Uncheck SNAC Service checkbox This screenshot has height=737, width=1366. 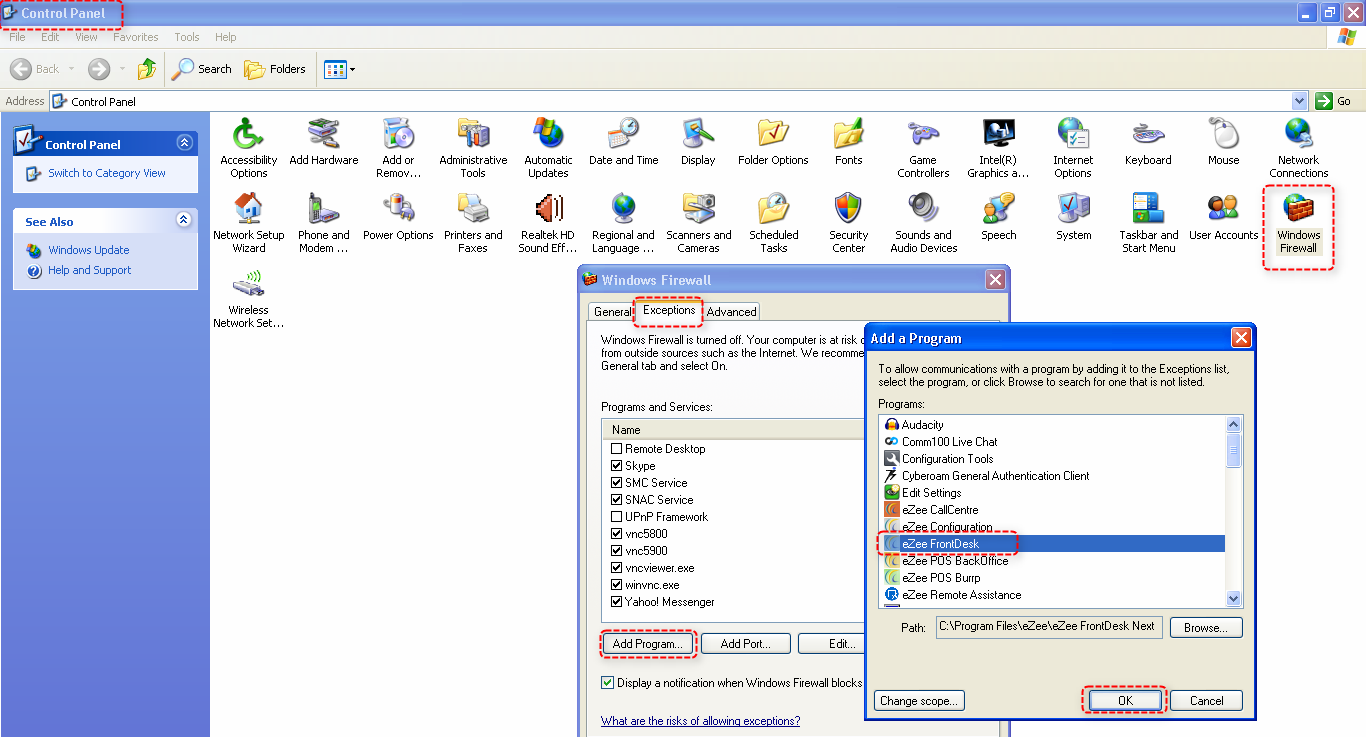tap(617, 500)
